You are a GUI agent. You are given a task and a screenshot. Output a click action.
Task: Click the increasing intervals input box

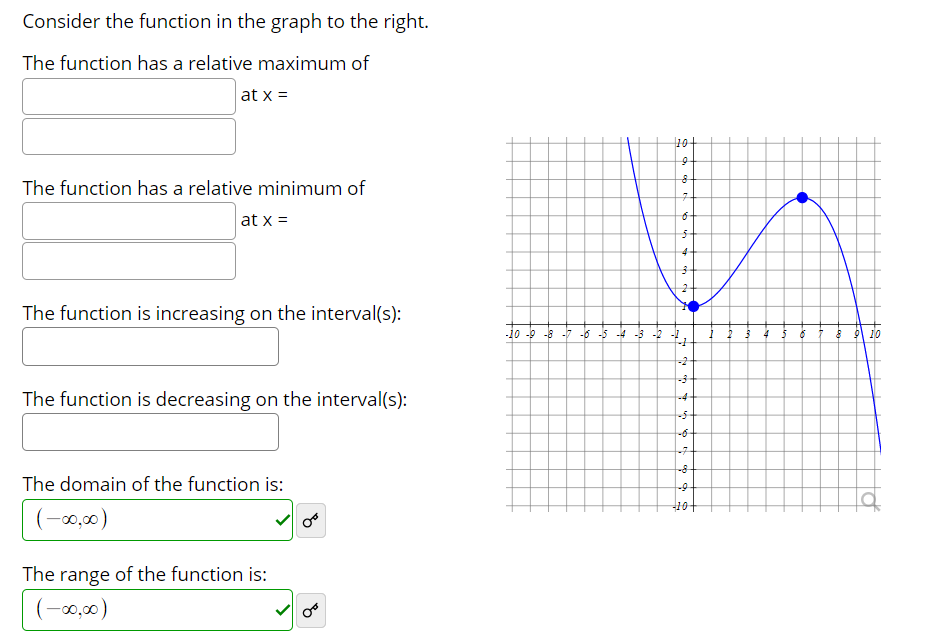click(x=150, y=346)
